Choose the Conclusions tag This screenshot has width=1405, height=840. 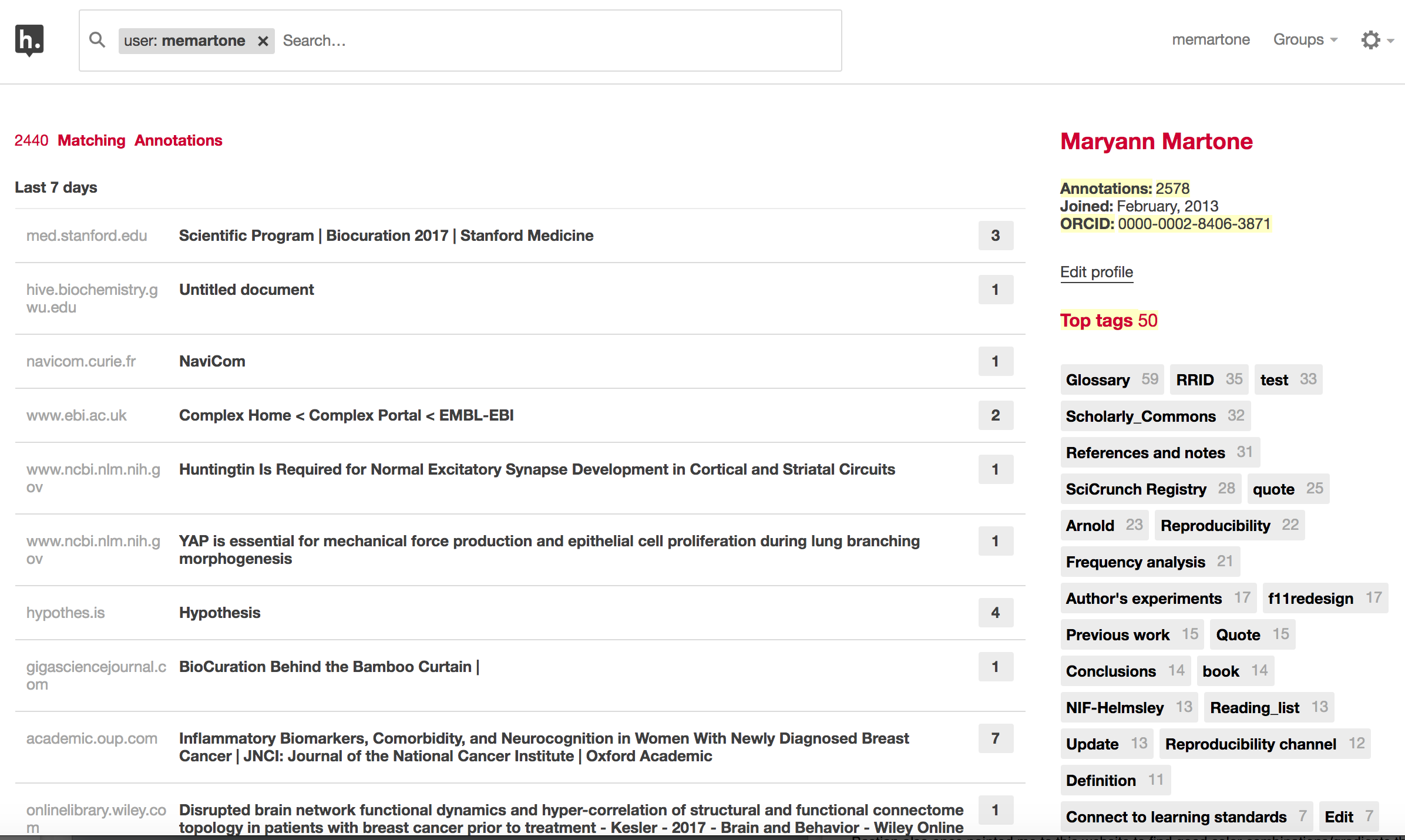pos(1125,671)
